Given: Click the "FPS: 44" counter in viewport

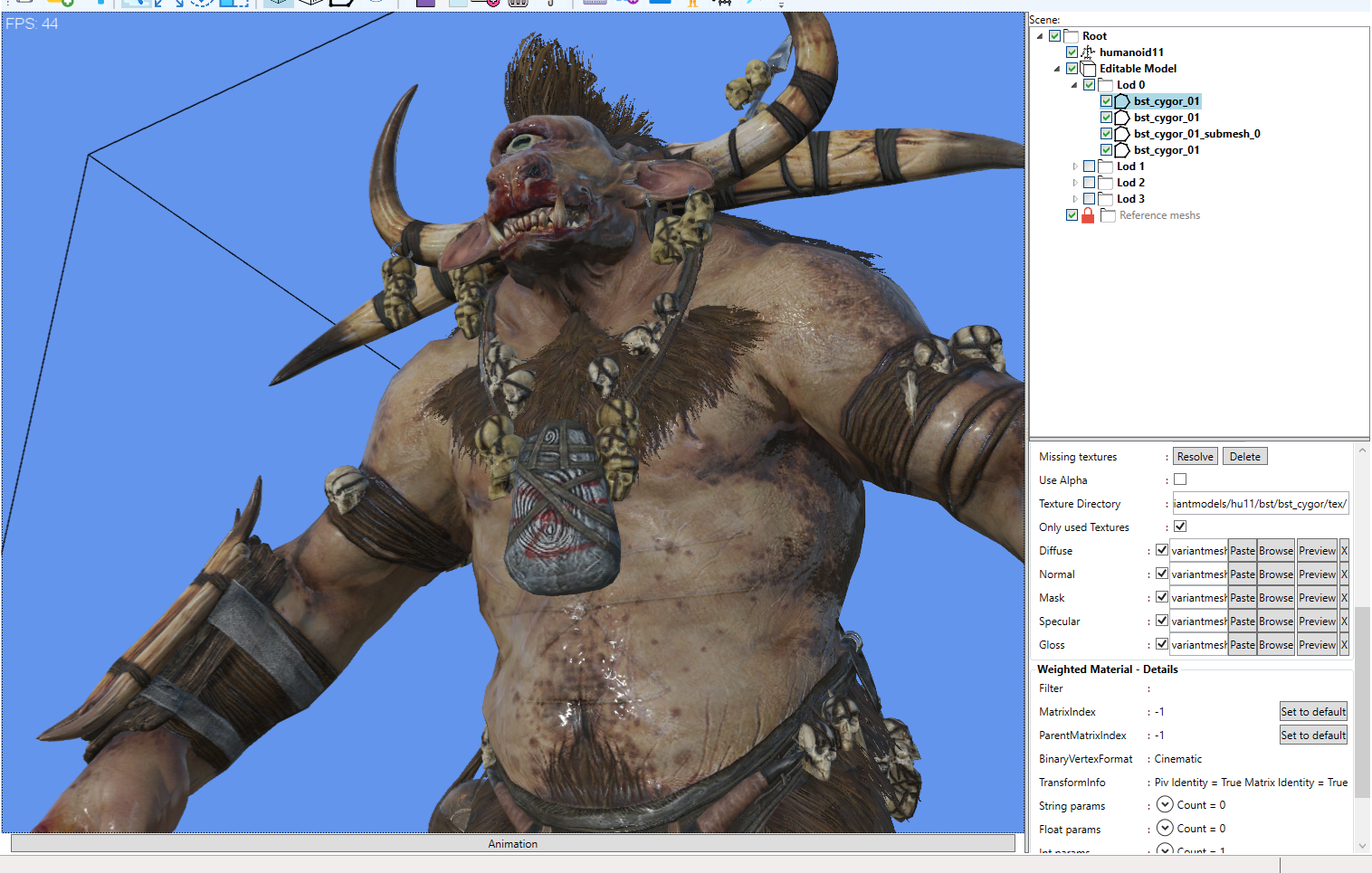Looking at the screenshot, I should pos(32,24).
